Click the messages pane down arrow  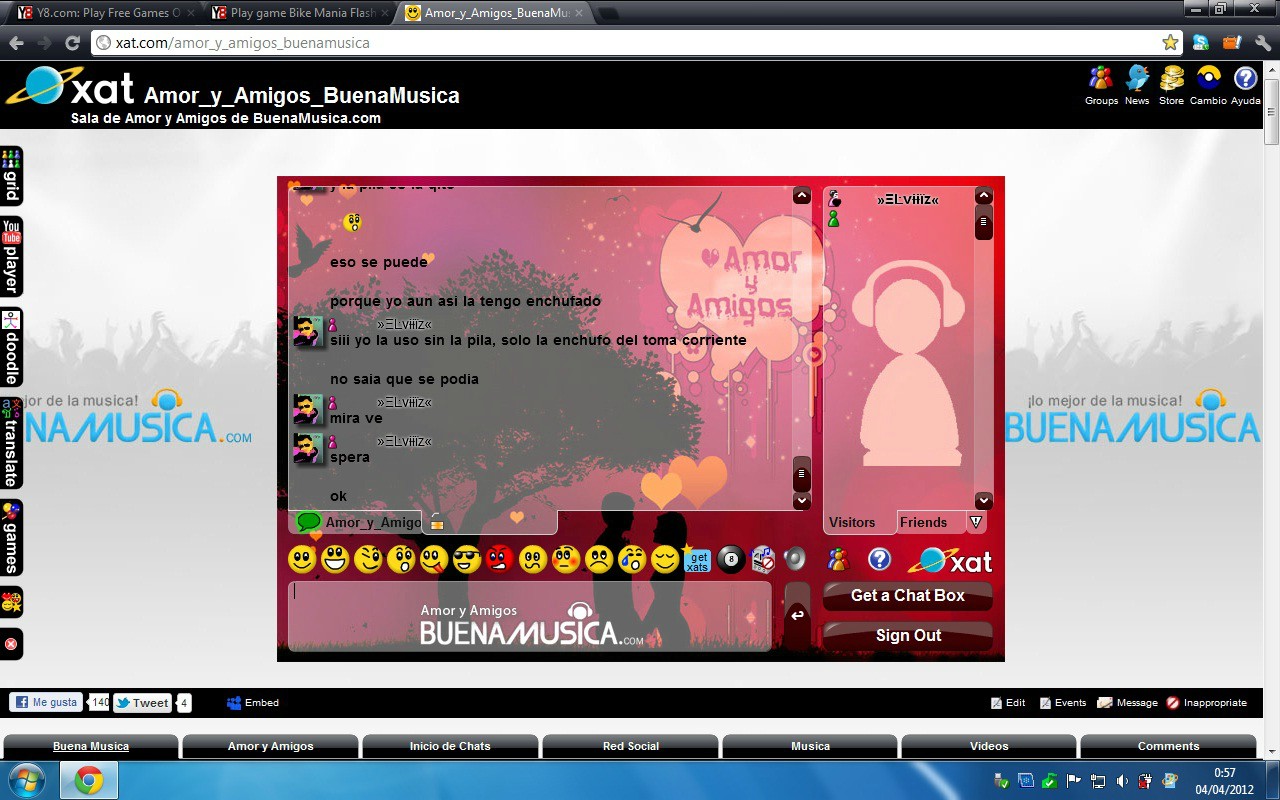(x=802, y=500)
